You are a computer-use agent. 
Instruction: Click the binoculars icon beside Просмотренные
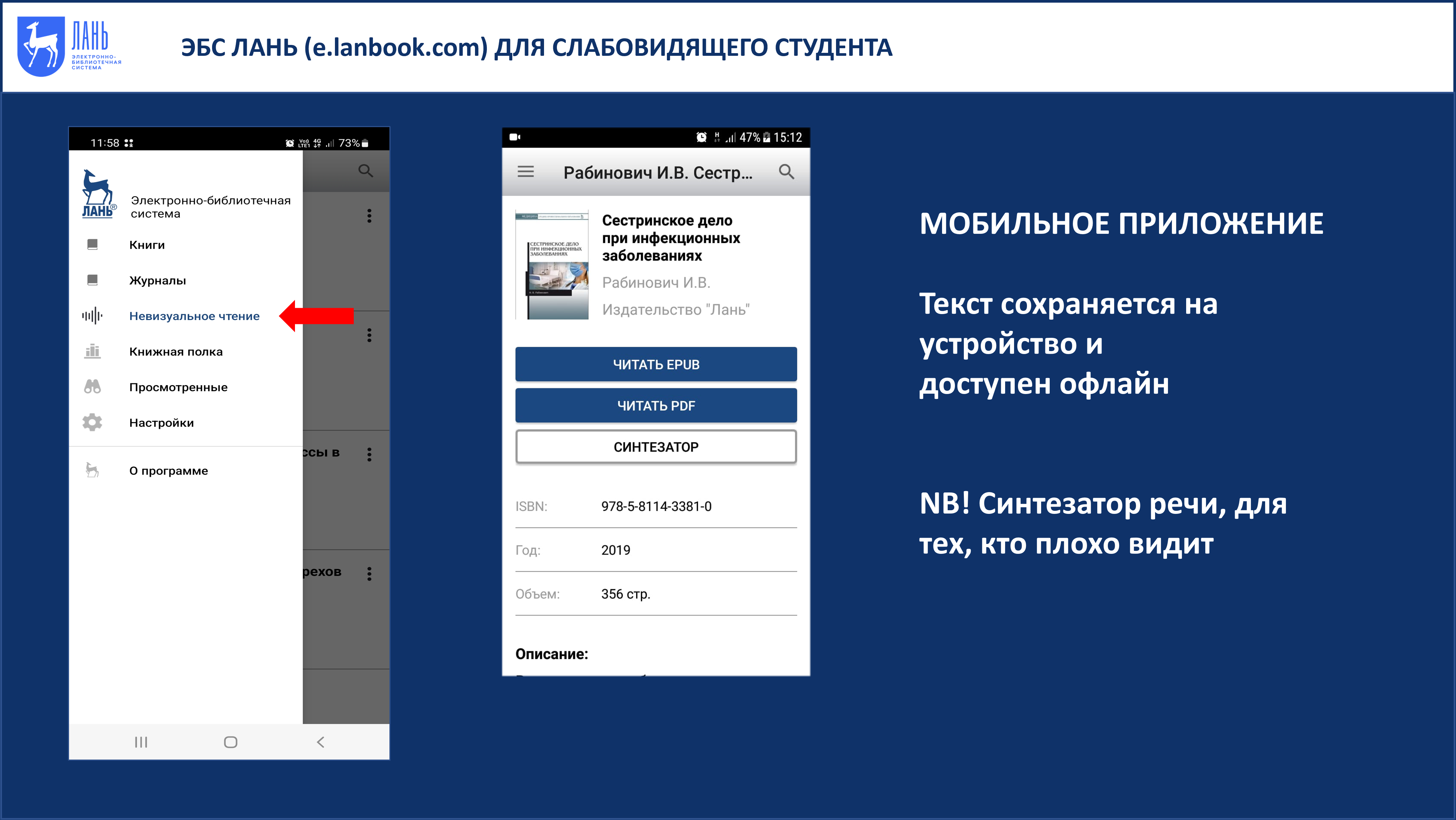click(x=93, y=386)
